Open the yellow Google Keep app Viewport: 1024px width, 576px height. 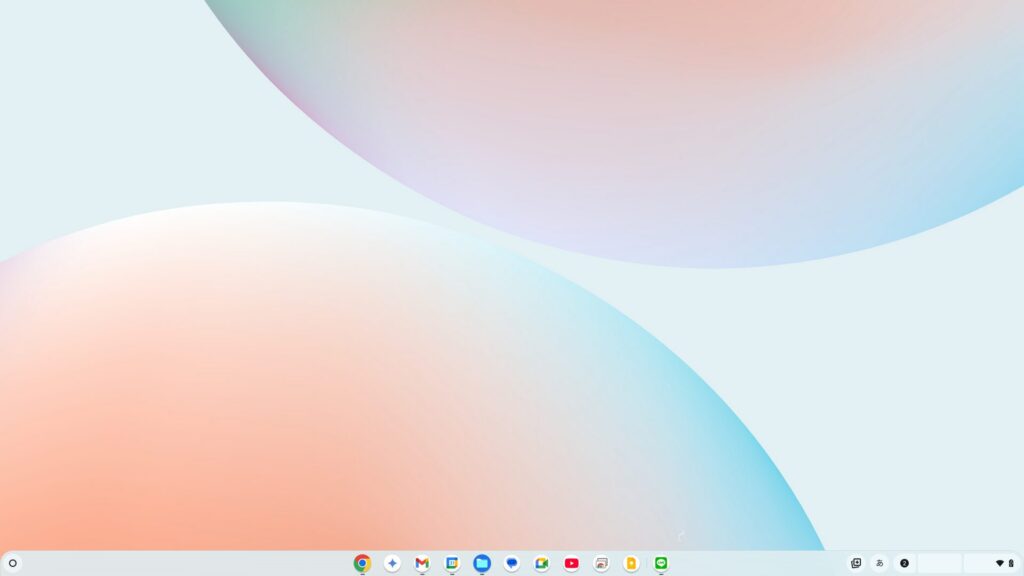click(x=631, y=563)
